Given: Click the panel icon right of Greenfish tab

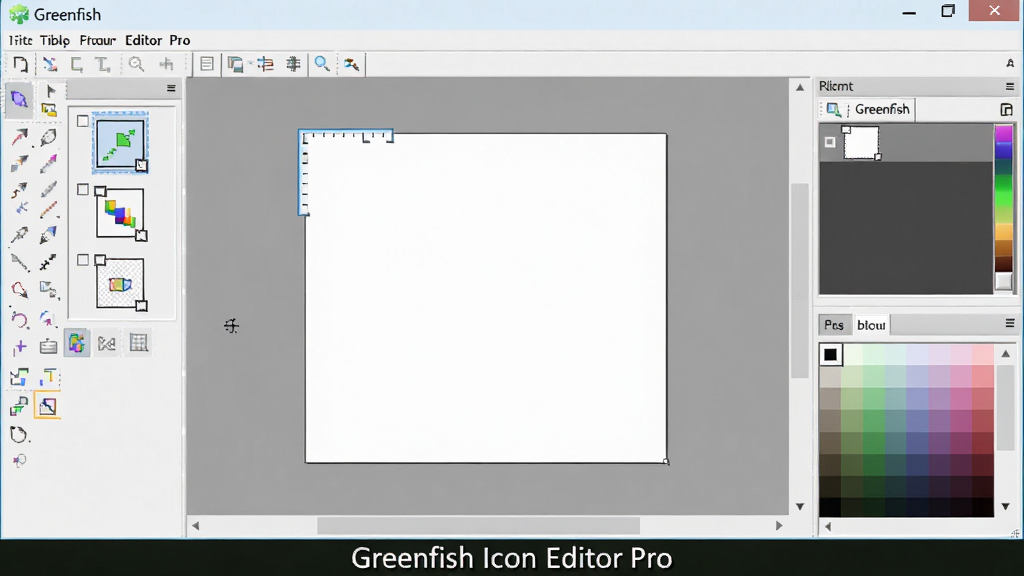Looking at the screenshot, I should [x=1006, y=109].
